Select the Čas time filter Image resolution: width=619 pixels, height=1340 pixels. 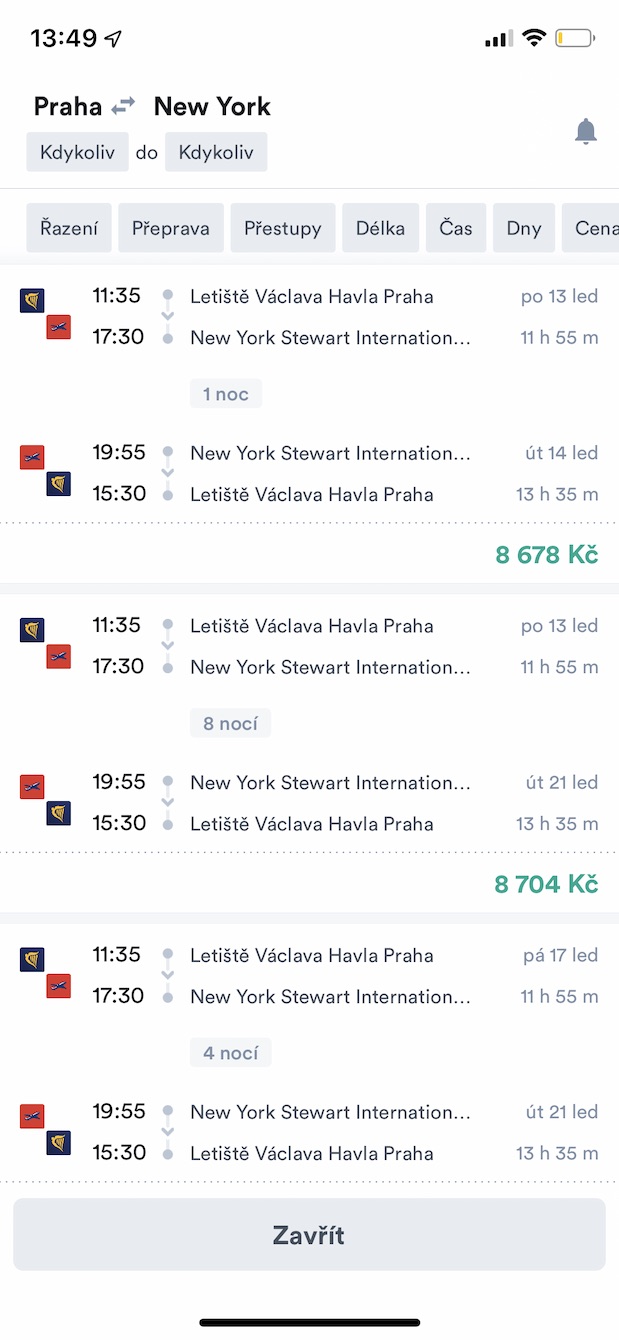click(456, 228)
